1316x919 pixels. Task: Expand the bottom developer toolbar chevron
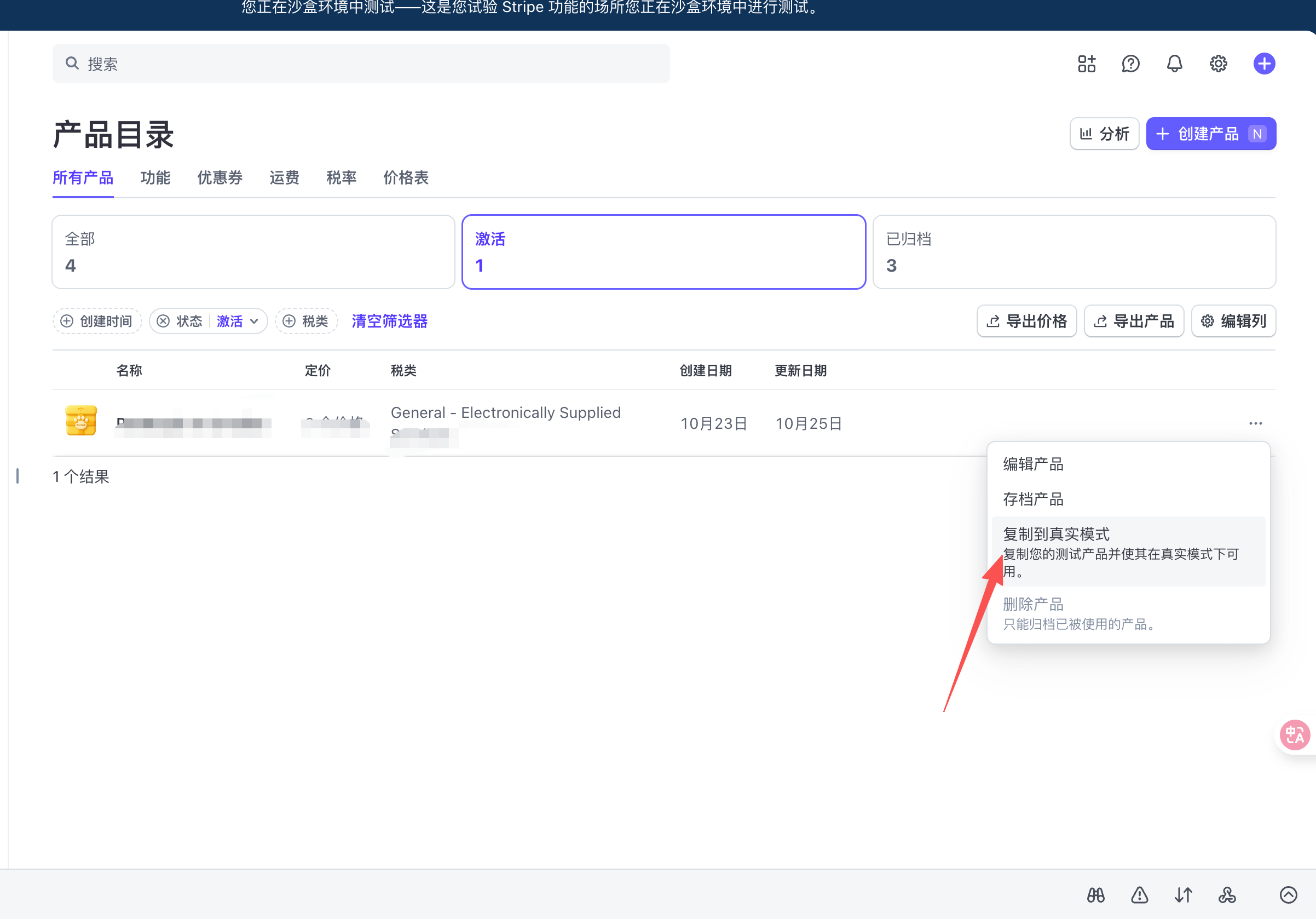pyautogui.click(x=1288, y=895)
